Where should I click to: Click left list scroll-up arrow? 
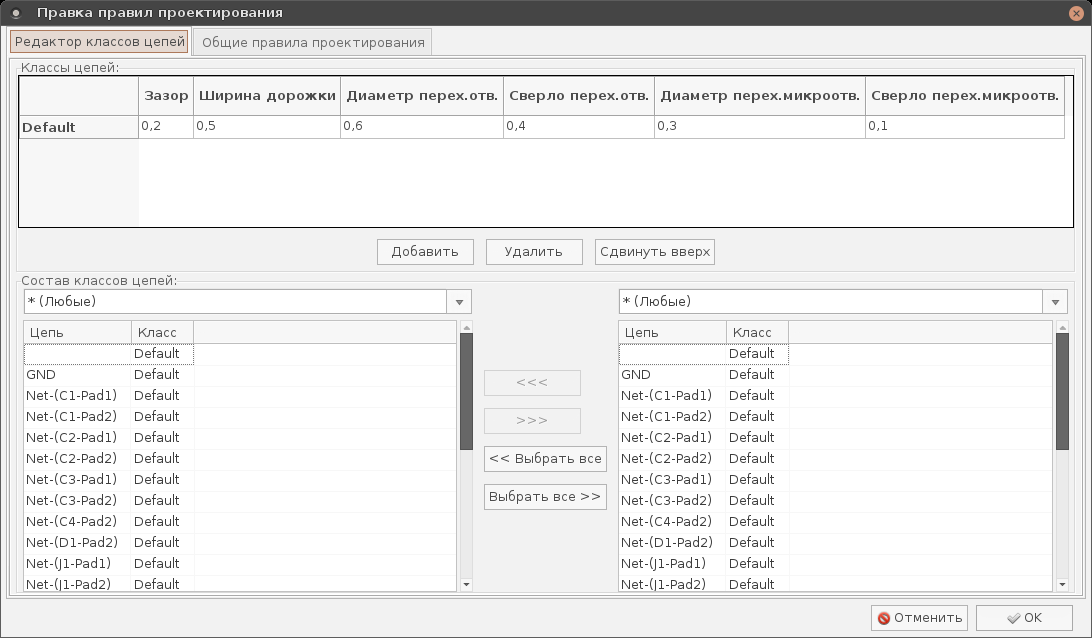(x=467, y=327)
